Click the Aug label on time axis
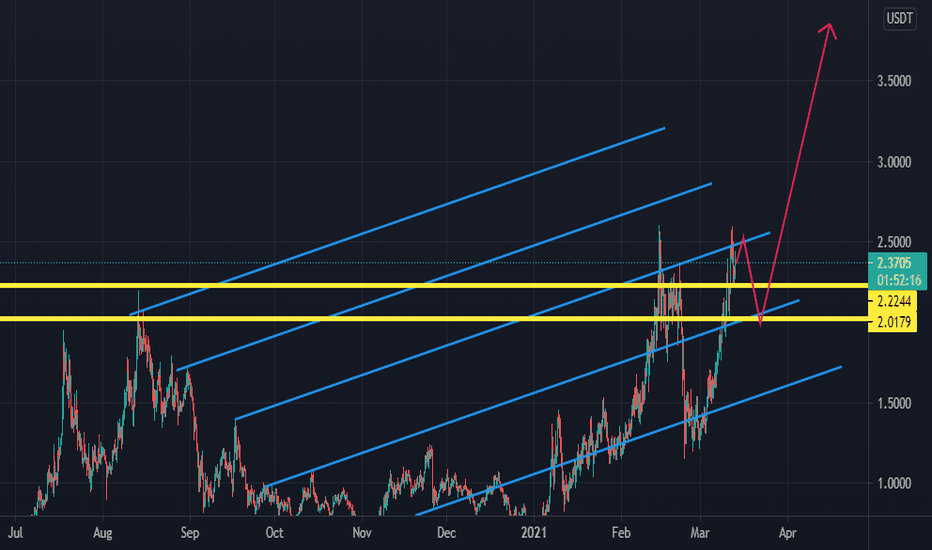This screenshot has width=932, height=550. 103,533
